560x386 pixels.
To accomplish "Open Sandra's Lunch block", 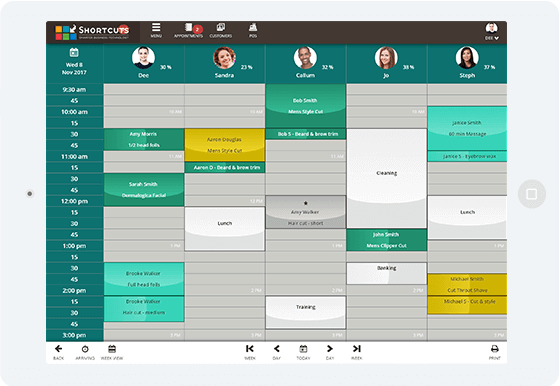I will pyautogui.click(x=225, y=229).
